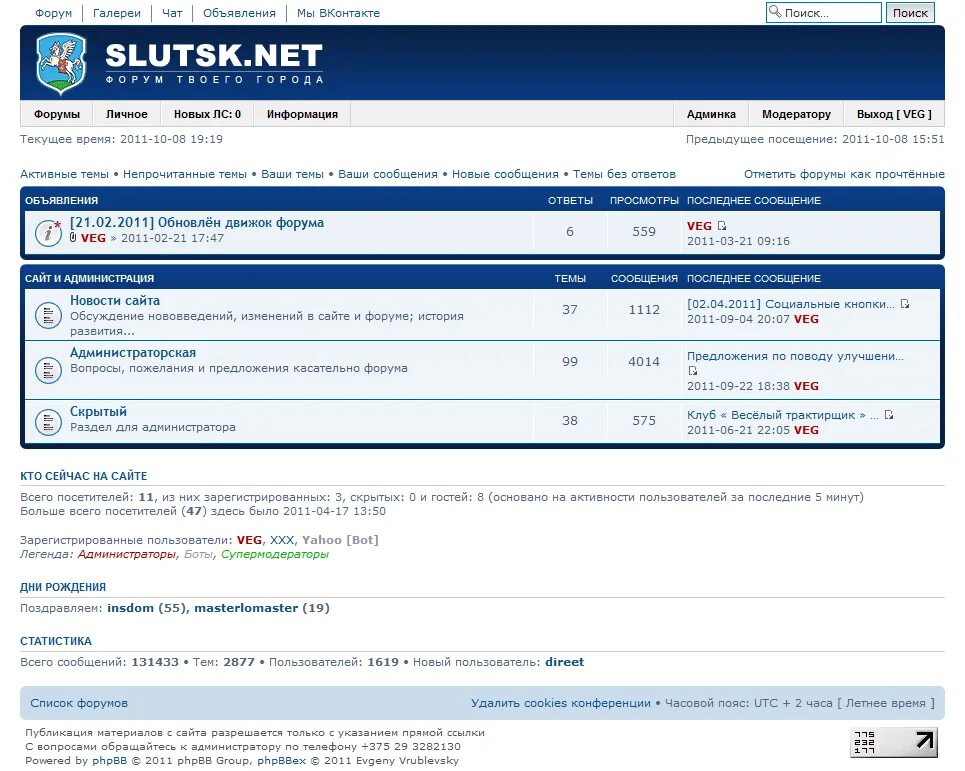Open the Новости сайта forum

click(x=114, y=300)
